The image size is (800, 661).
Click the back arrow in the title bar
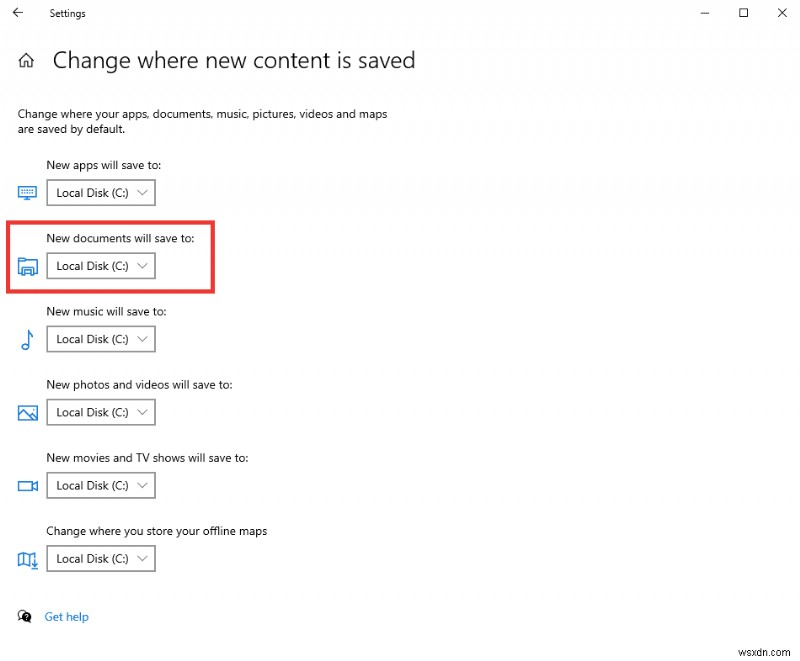pyautogui.click(x=20, y=13)
